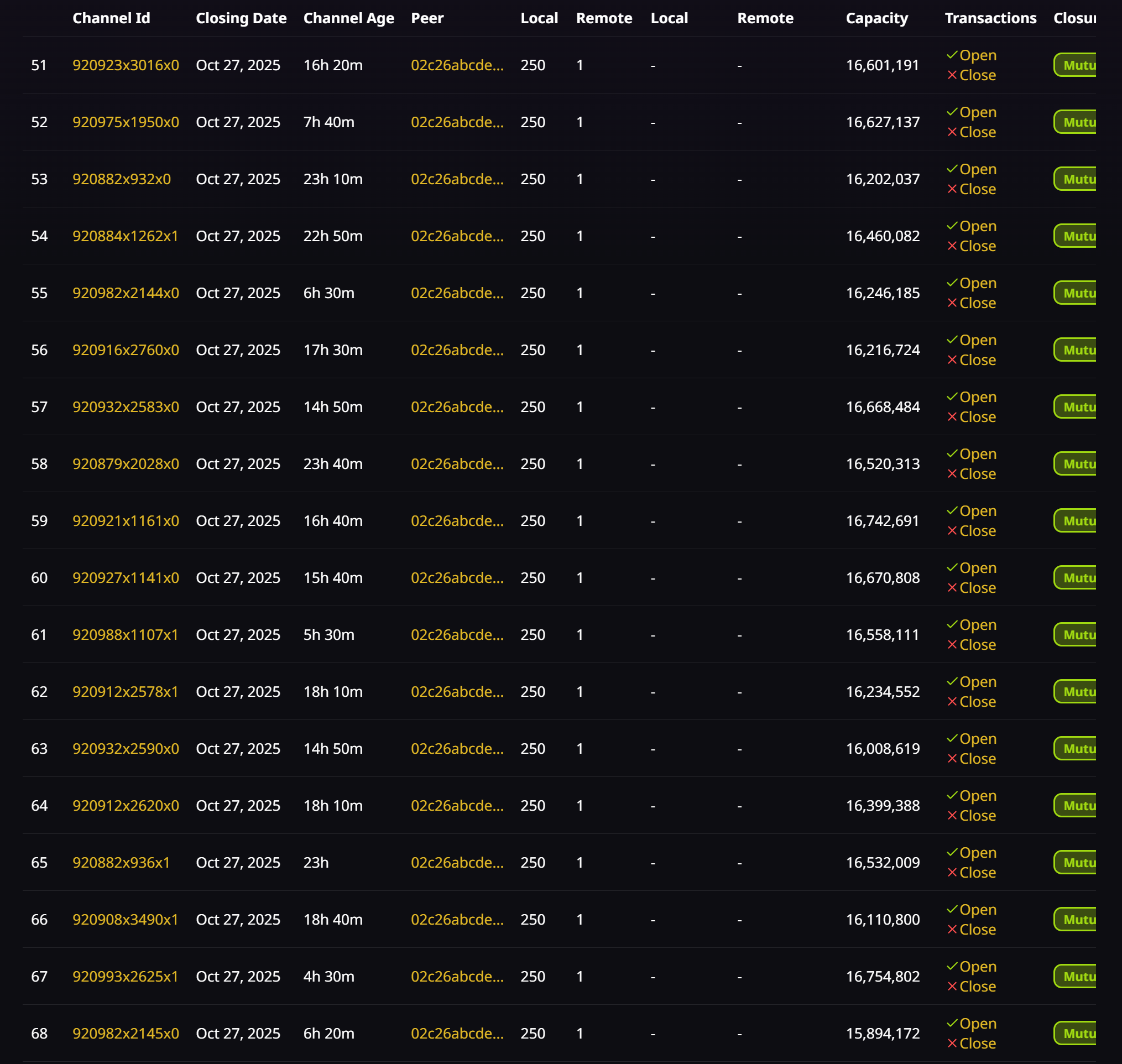This screenshot has height=1064, width=1122.
Task: Open the peer 02c26abcde... link in row 56
Action: click(457, 350)
